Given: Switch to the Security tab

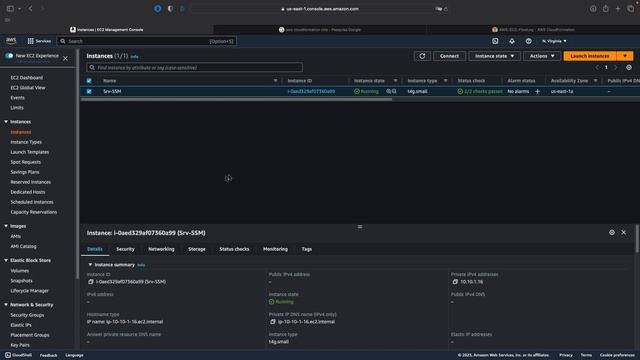Looking at the screenshot, I should point(125,249).
